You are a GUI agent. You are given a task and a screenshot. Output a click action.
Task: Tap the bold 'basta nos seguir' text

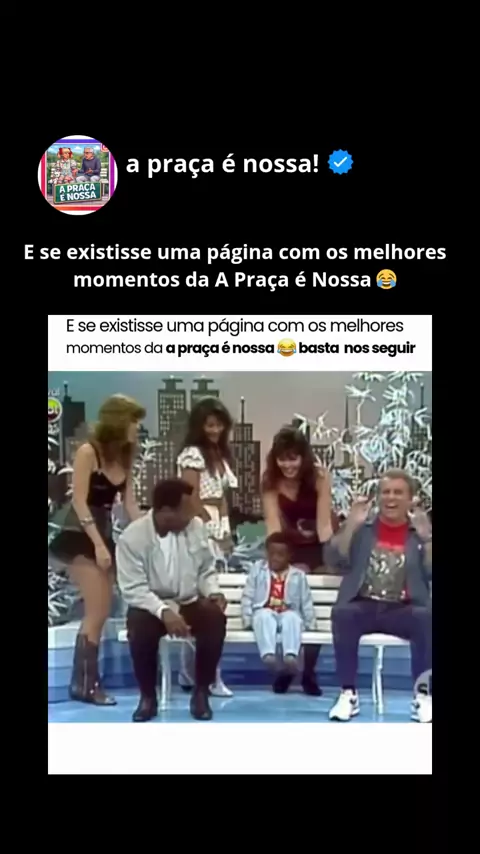pyautogui.click(x=357, y=347)
